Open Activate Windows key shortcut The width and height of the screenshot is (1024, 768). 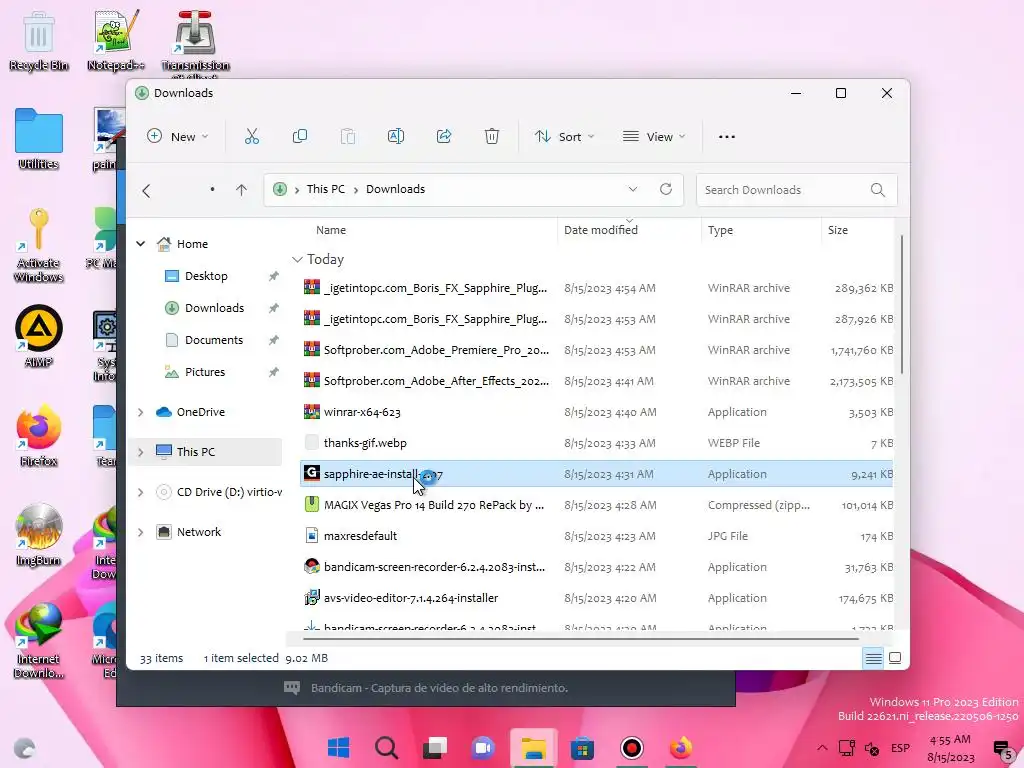(39, 246)
